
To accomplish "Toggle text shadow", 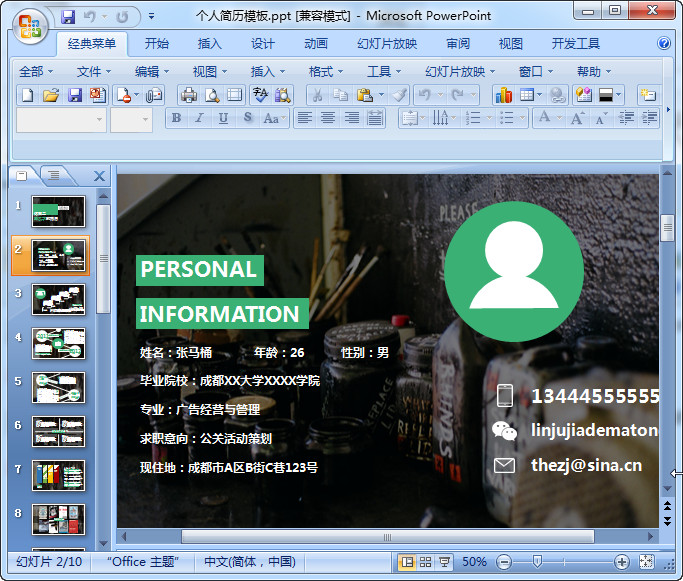I will point(247,118).
